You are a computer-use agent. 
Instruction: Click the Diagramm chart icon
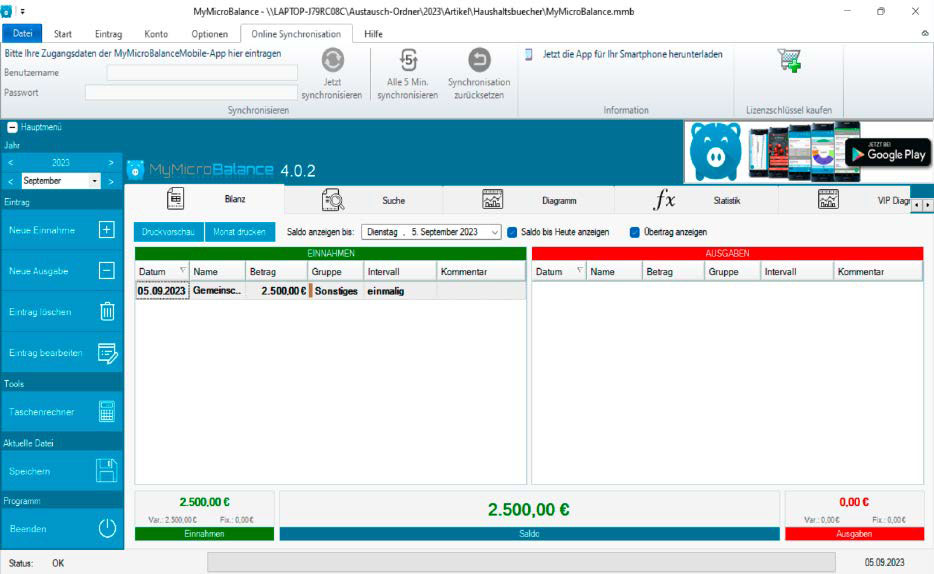tap(493, 199)
